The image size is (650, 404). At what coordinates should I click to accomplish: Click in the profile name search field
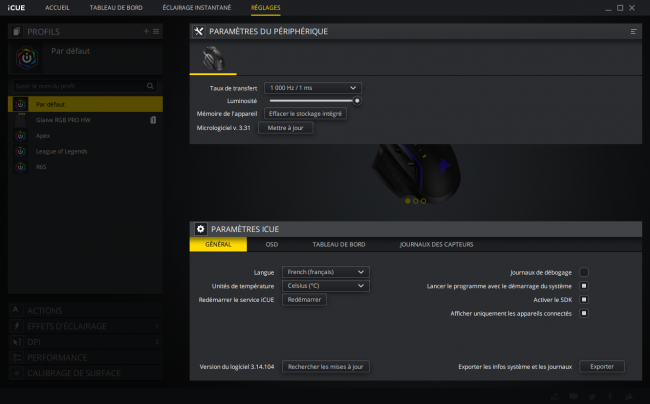point(85,86)
